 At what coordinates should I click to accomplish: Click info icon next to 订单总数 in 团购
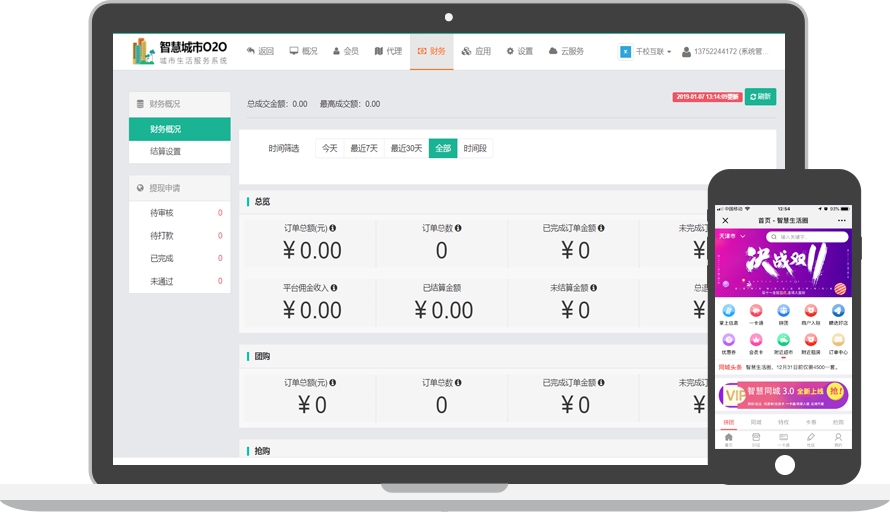pos(458,383)
